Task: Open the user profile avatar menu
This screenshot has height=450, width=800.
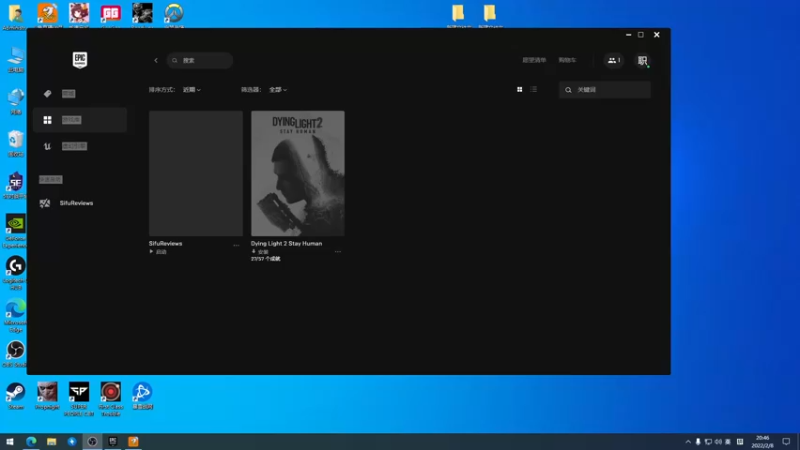Action: tap(642, 61)
